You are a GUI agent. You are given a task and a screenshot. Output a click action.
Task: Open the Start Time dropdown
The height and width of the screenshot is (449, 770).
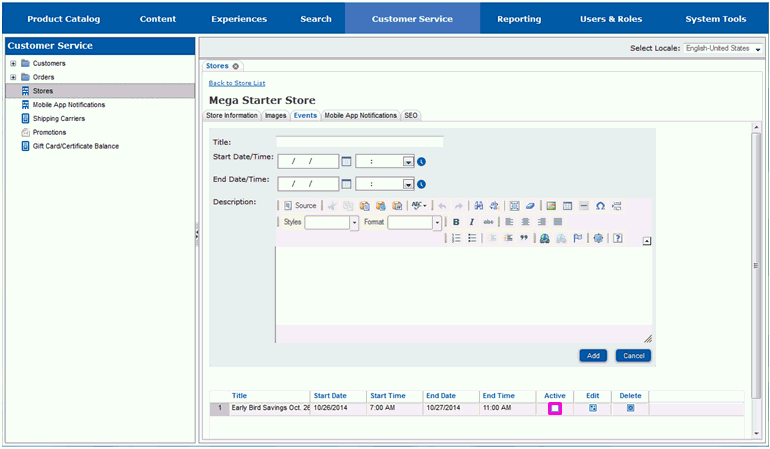click(408, 162)
